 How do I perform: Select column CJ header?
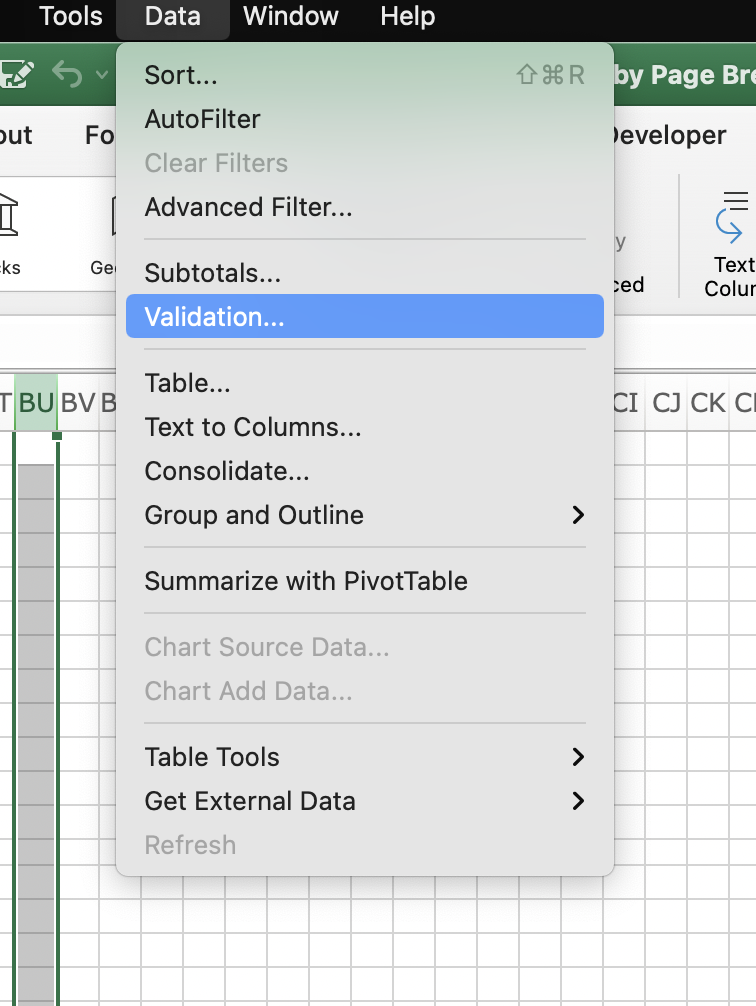point(666,403)
